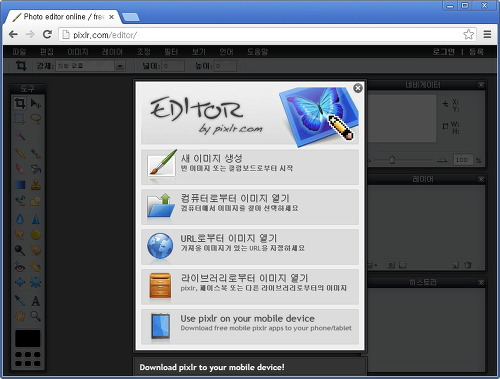Choose 컴퓨터로부터 이미지 열기 option
The width and height of the screenshot is (500, 379).
click(x=250, y=207)
